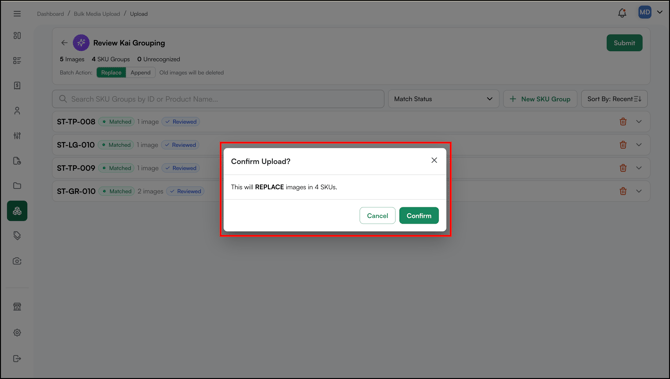This screenshot has width=670, height=379.
Task: Click the Matched badge on ST-GR-010
Action: coord(117,191)
